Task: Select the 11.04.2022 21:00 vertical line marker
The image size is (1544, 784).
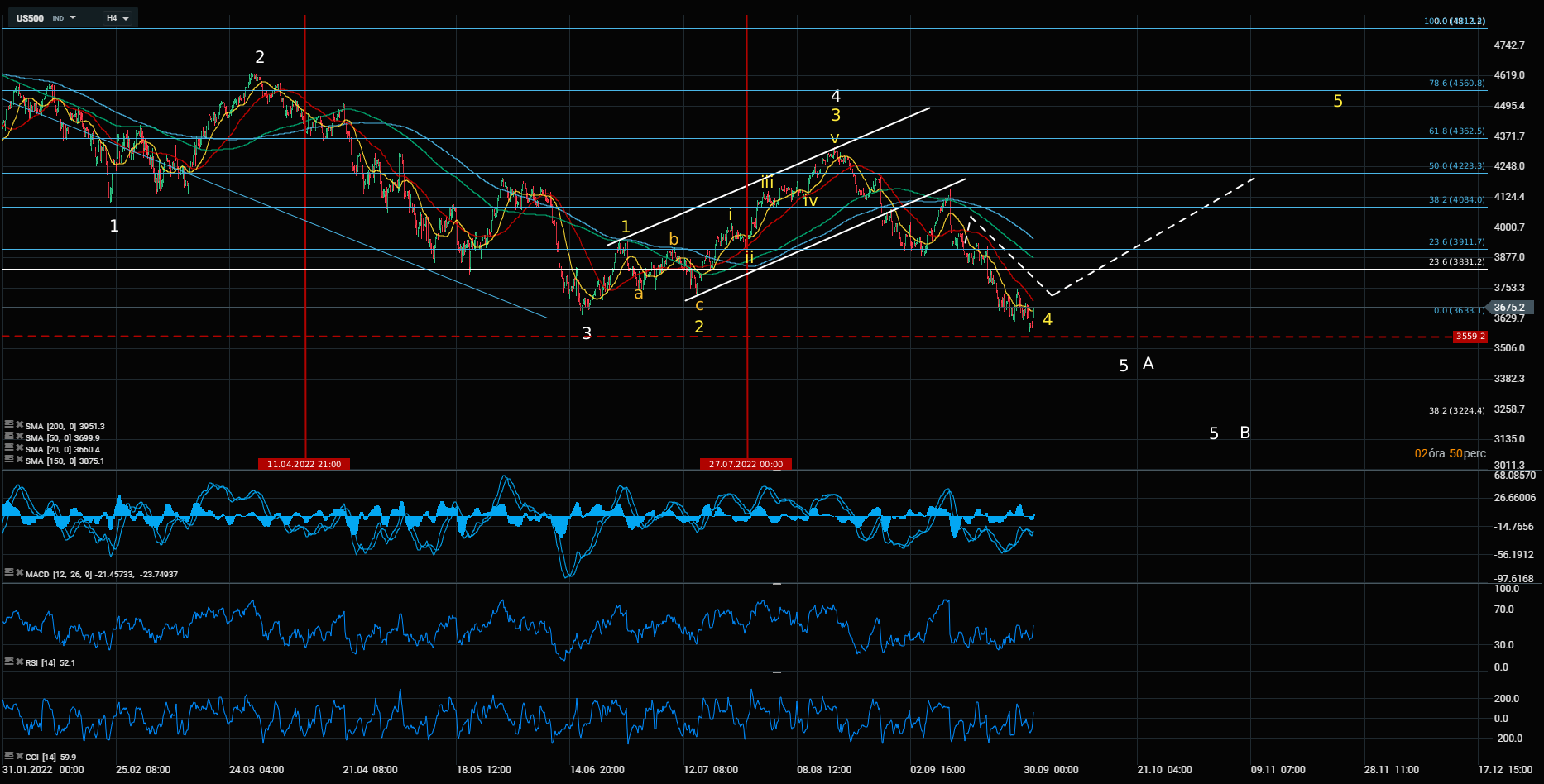Action: click(x=304, y=464)
